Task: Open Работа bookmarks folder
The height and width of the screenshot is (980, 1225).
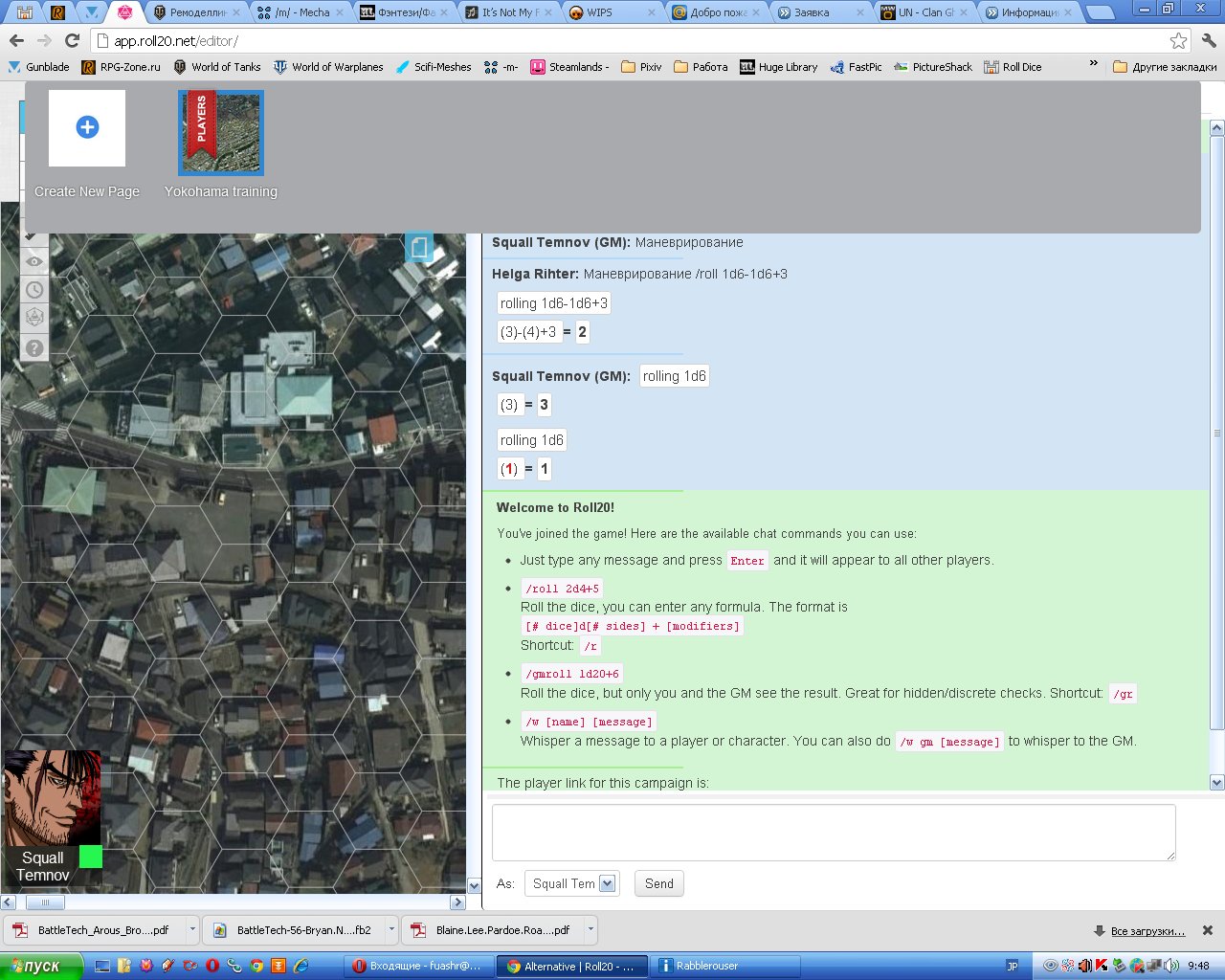Action: [701, 67]
